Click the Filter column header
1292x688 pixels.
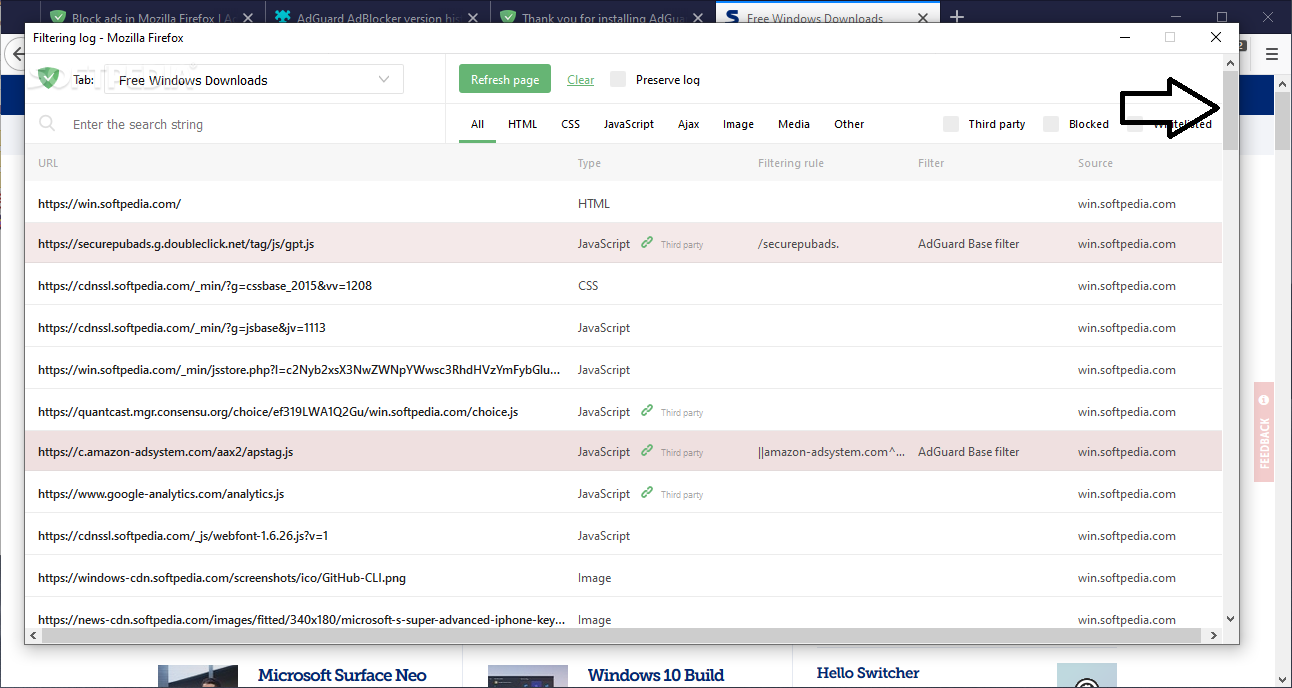[931, 163]
